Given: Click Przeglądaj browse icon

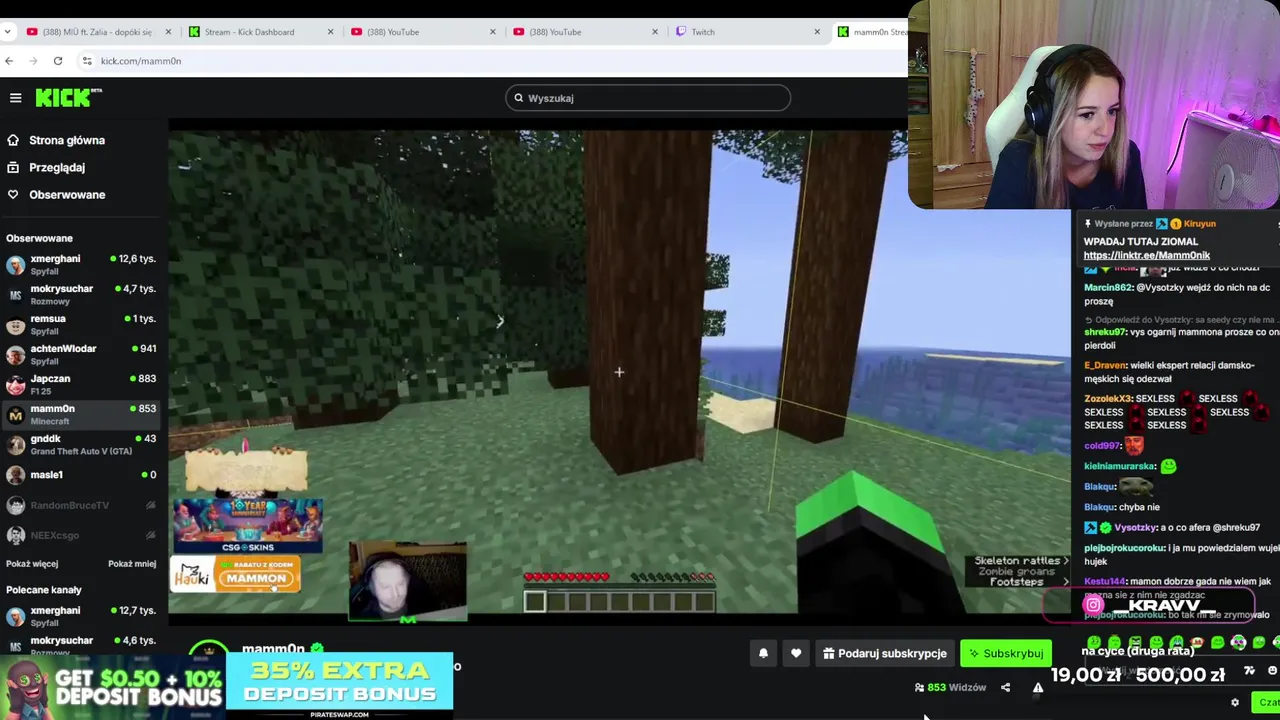Looking at the screenshot, I should pyautogui.click(x=13, y=167).
